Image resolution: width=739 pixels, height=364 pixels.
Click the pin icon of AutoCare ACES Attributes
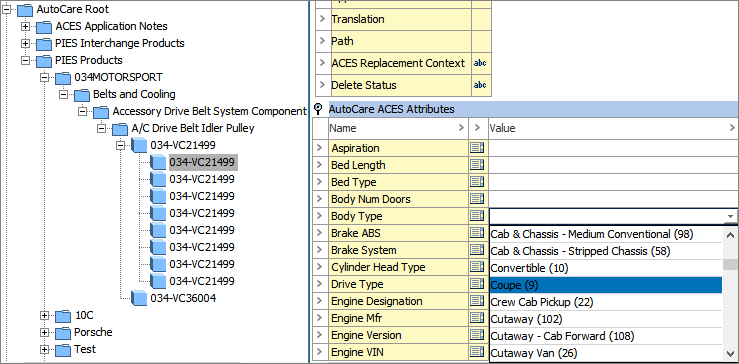(x=318, y=109)
